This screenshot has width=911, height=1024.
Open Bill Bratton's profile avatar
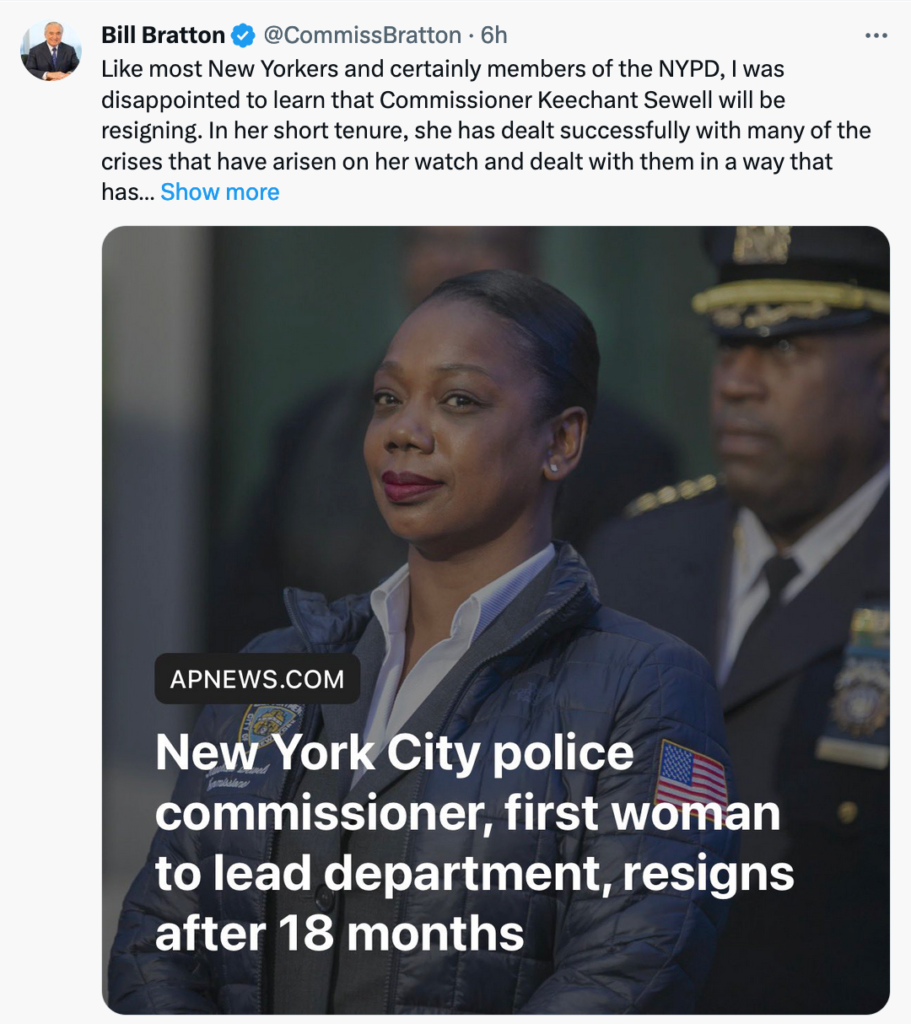51,50
